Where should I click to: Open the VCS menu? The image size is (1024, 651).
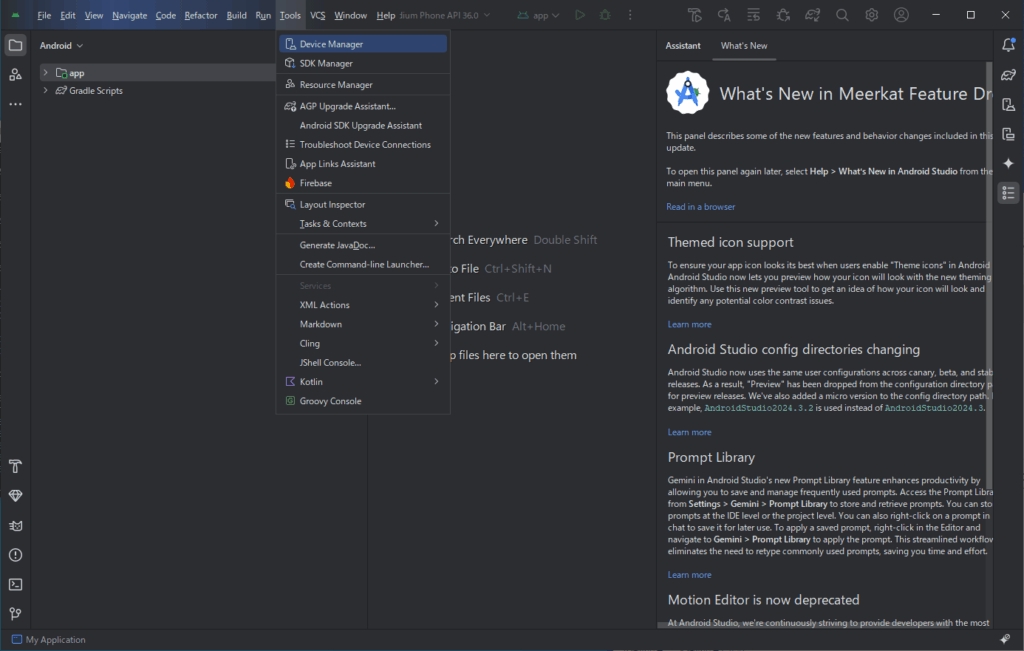(x=317, y=15)
